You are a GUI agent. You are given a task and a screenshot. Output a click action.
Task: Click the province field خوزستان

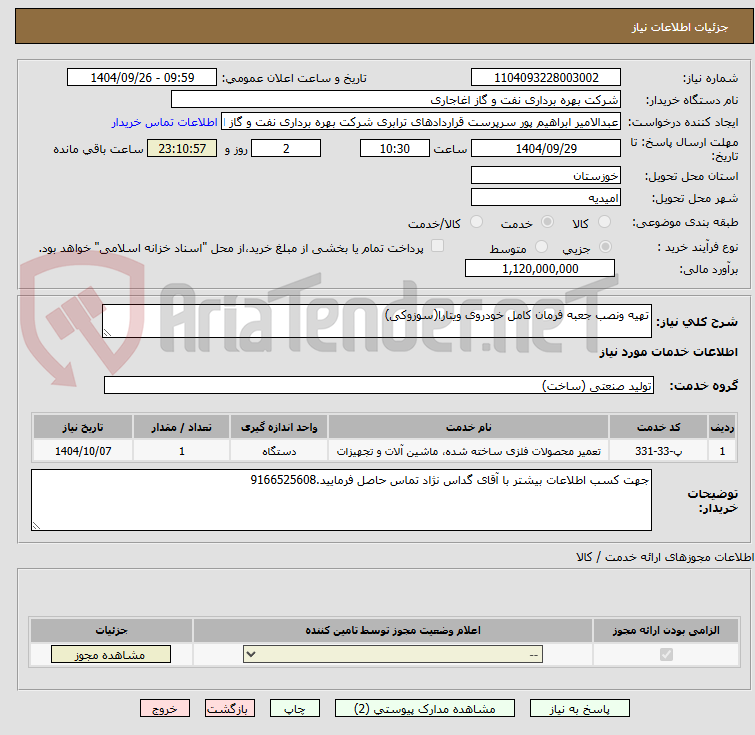tap(546, 176)
